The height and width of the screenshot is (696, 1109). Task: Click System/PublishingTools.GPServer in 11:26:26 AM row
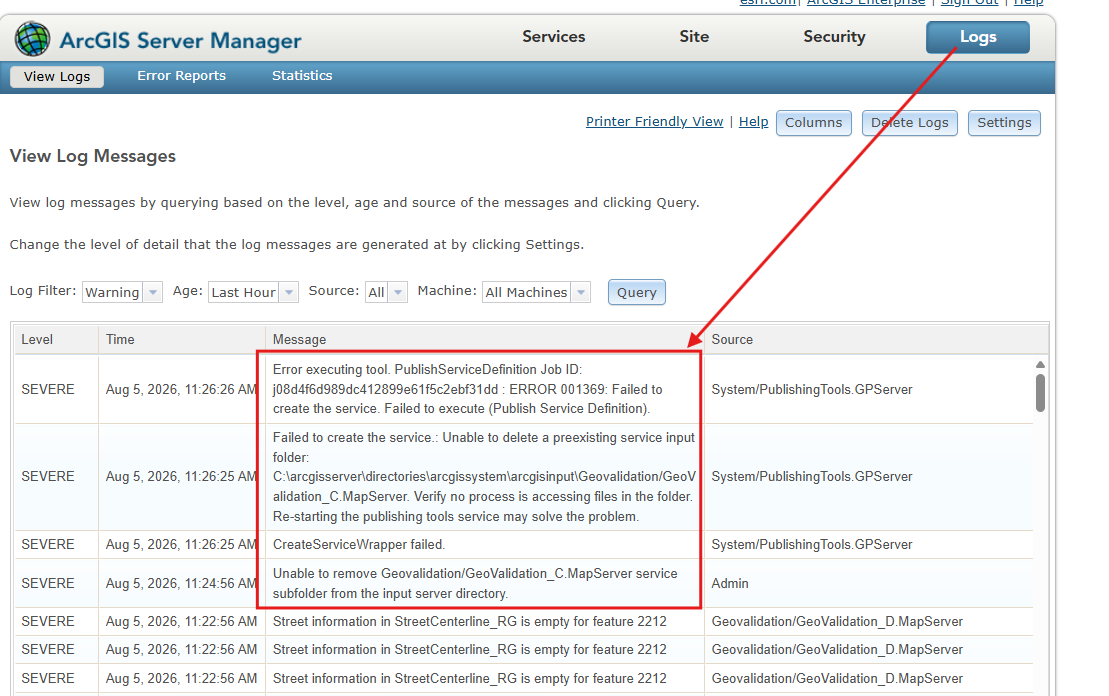tap(812, 390)
